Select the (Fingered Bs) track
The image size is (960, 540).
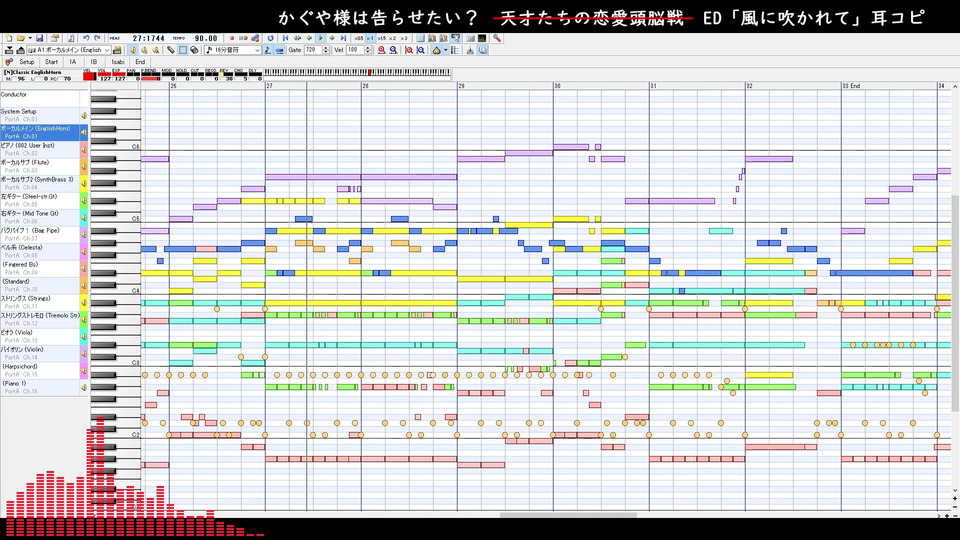[40, 268]
